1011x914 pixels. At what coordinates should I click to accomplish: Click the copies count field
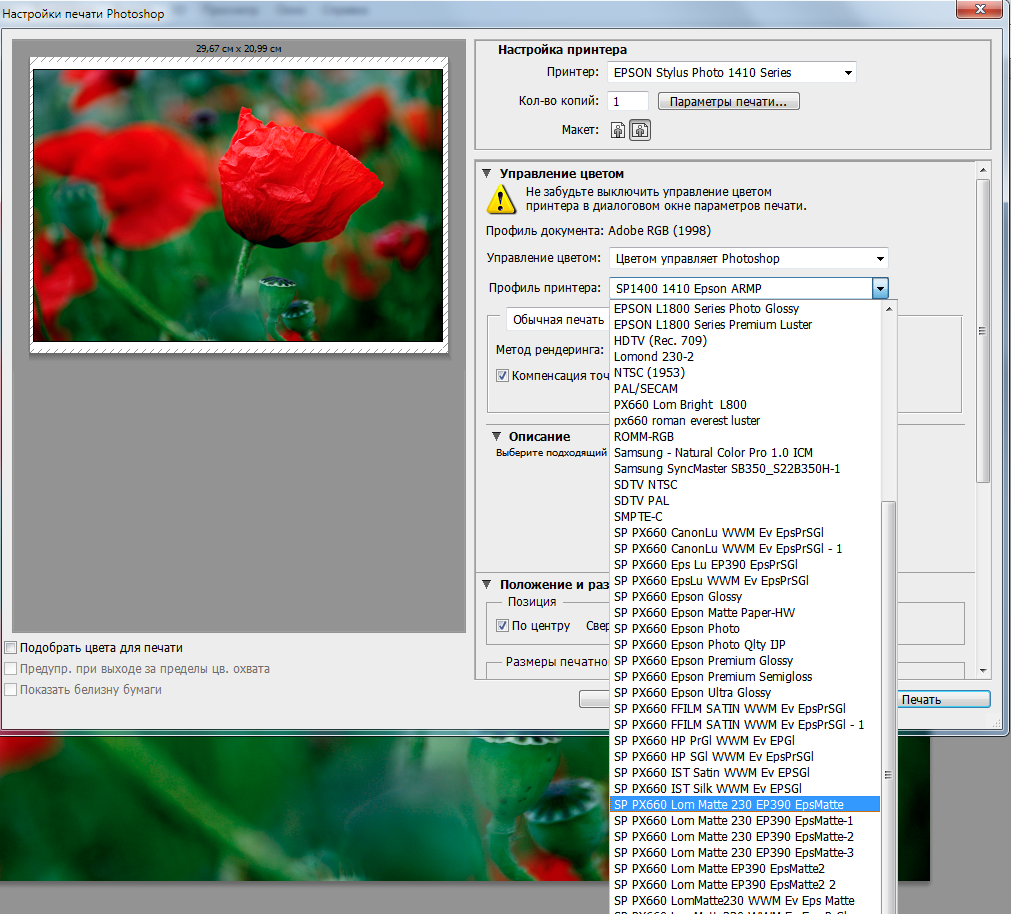click(x=627, y=101)
